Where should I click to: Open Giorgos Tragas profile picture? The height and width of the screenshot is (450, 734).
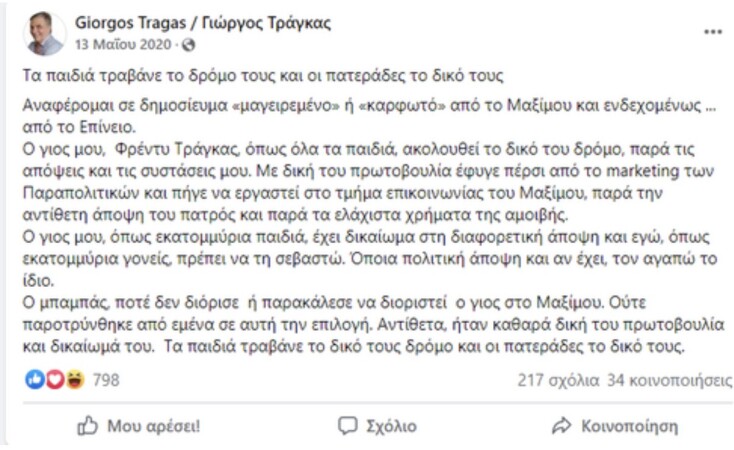click(x=44, y=33)
